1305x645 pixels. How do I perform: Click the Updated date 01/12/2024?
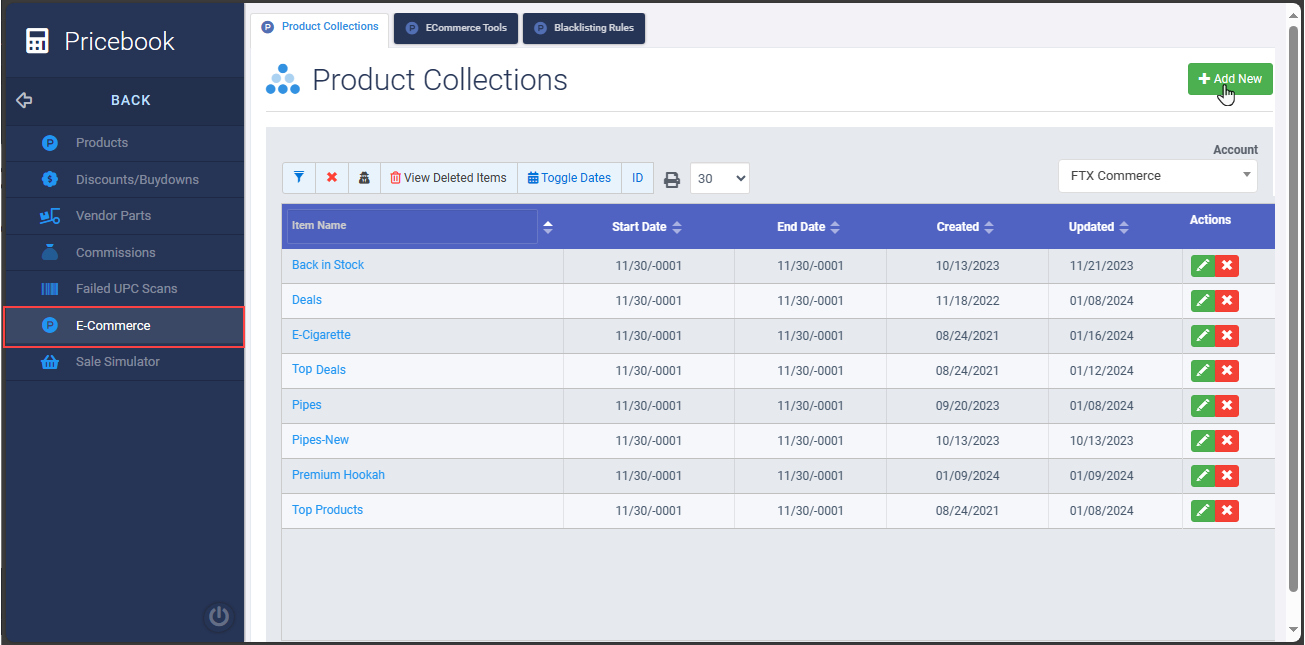pos(1101,371)
